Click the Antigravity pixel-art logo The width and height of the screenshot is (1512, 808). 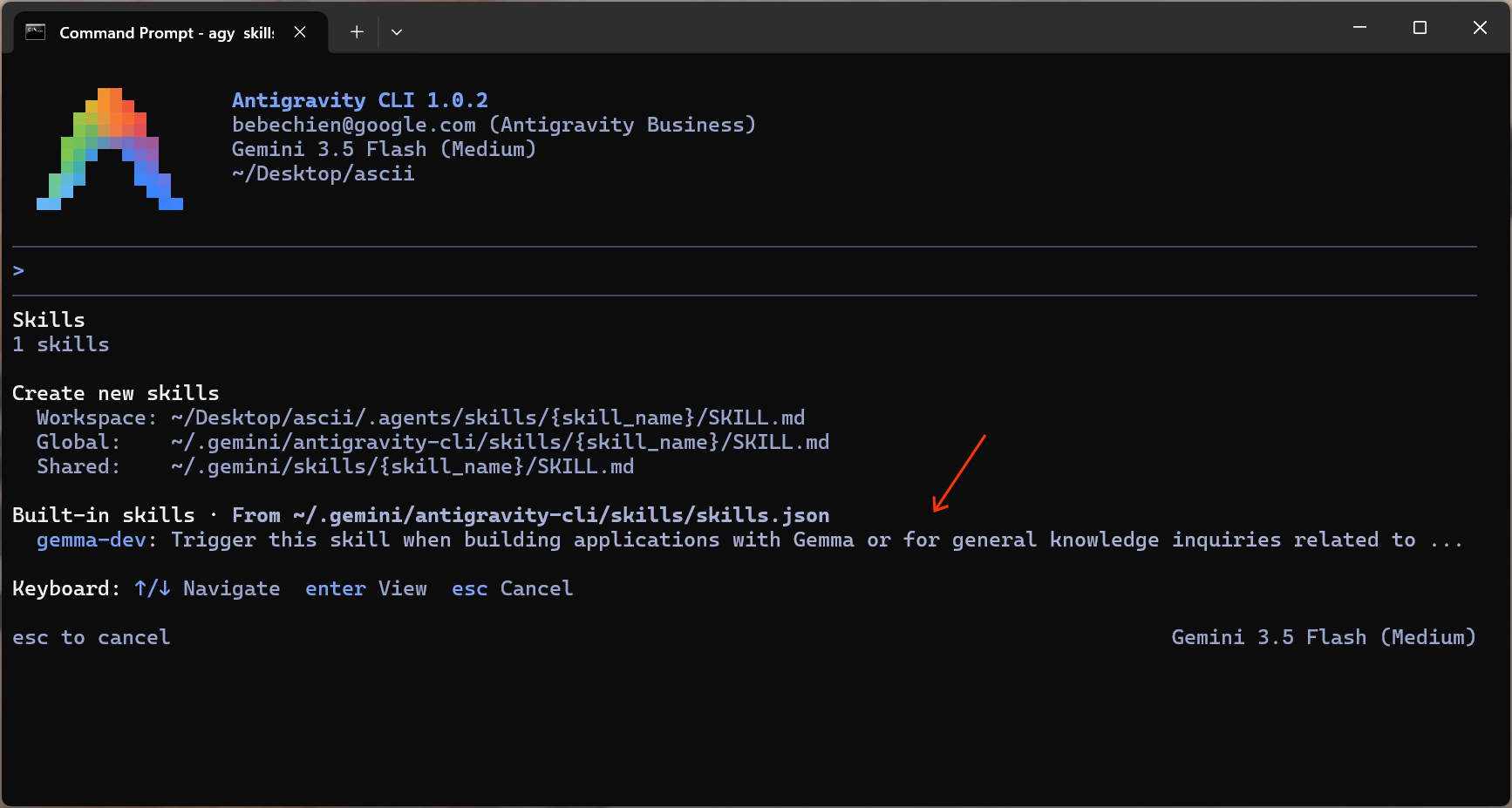tap(110, 149)
